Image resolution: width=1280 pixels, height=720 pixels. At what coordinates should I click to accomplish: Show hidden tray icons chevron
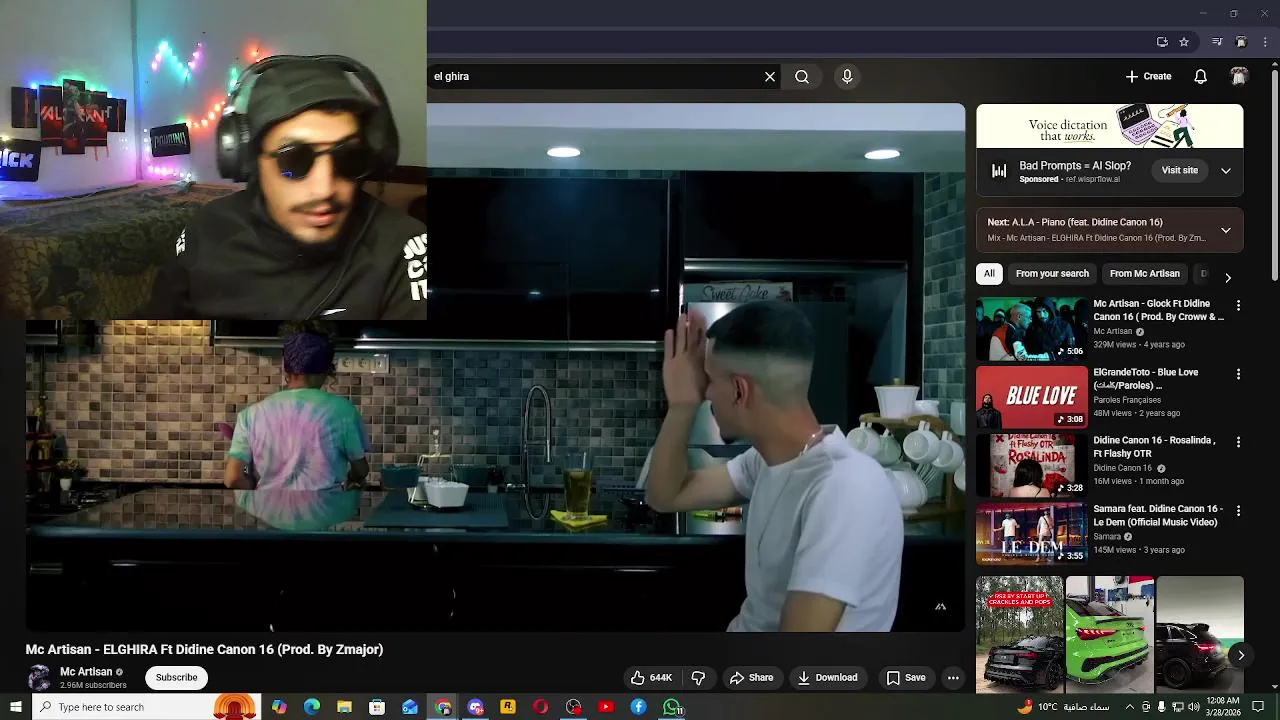pos(1130,707)
